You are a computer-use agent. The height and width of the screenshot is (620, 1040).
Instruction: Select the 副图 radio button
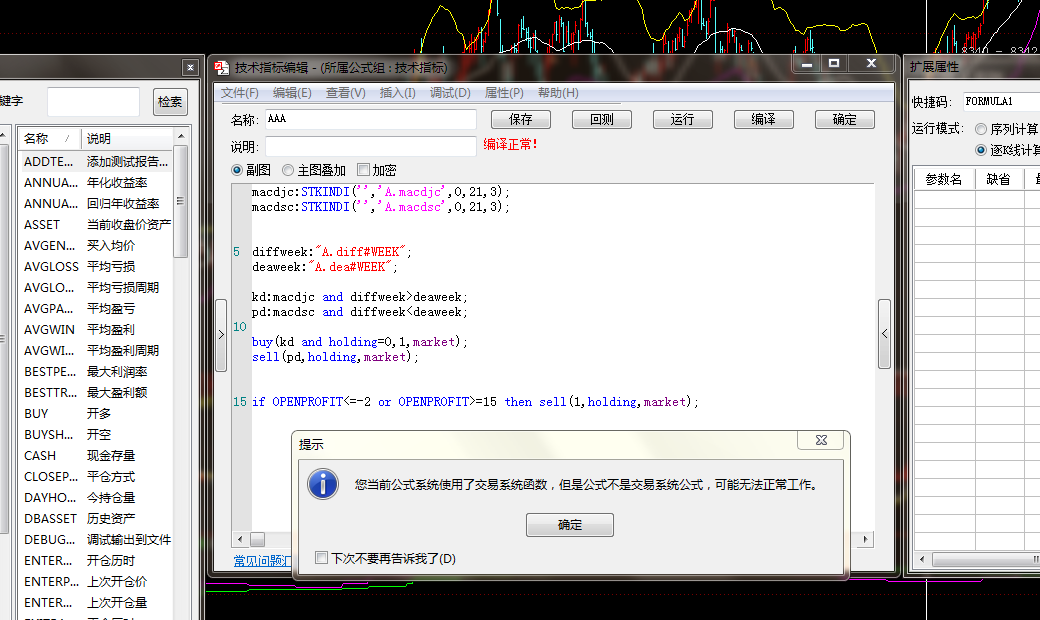click(x=237, y=170)
